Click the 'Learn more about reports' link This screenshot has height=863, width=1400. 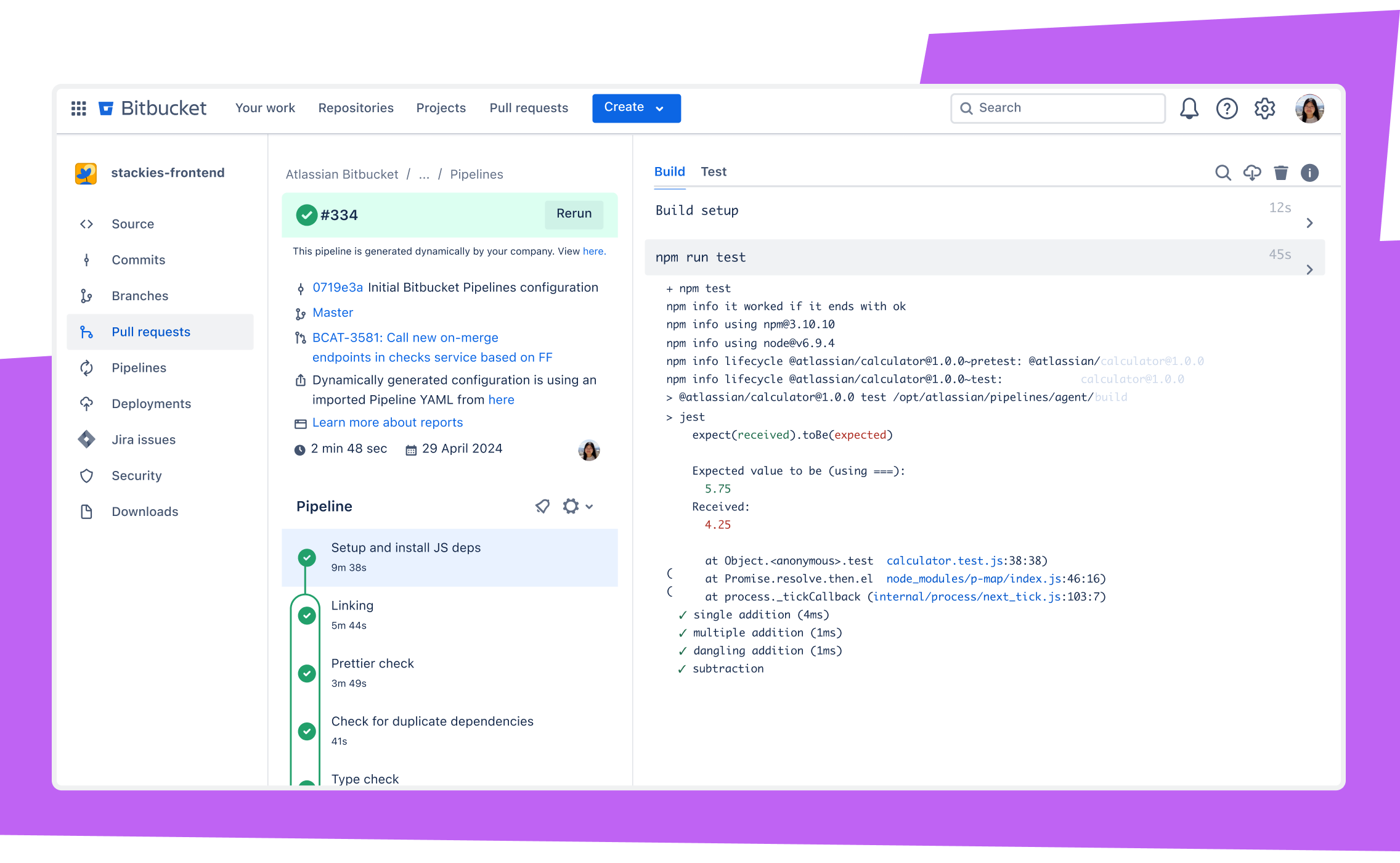click(388, 422)
